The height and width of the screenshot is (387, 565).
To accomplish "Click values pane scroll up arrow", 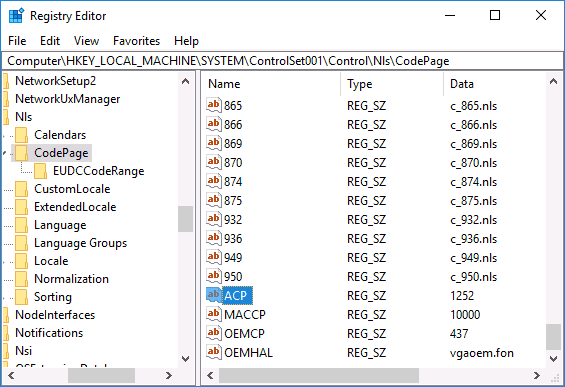I will (554, 81).
